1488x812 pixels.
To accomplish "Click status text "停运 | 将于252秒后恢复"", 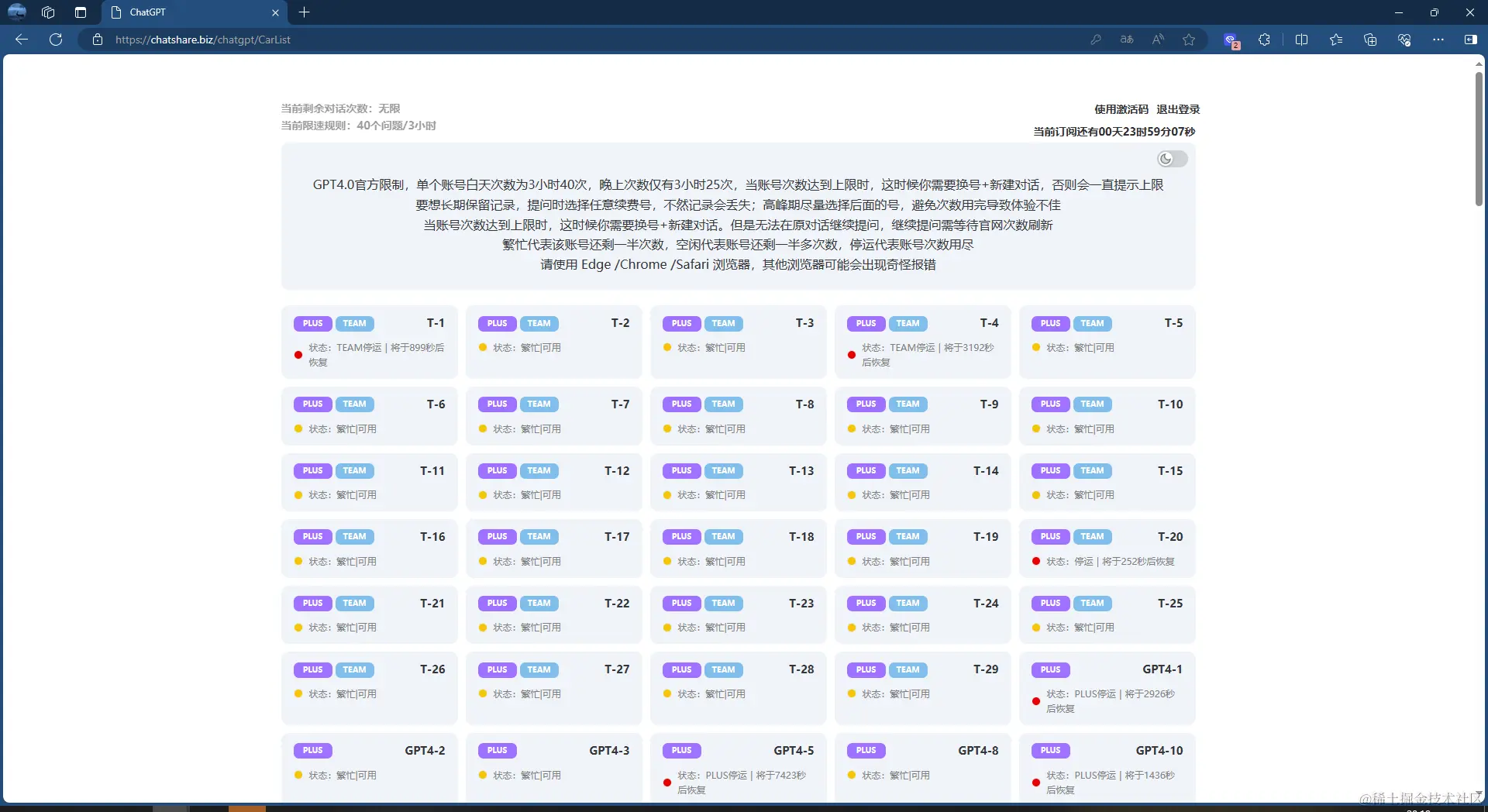I will click(1124, 562).
